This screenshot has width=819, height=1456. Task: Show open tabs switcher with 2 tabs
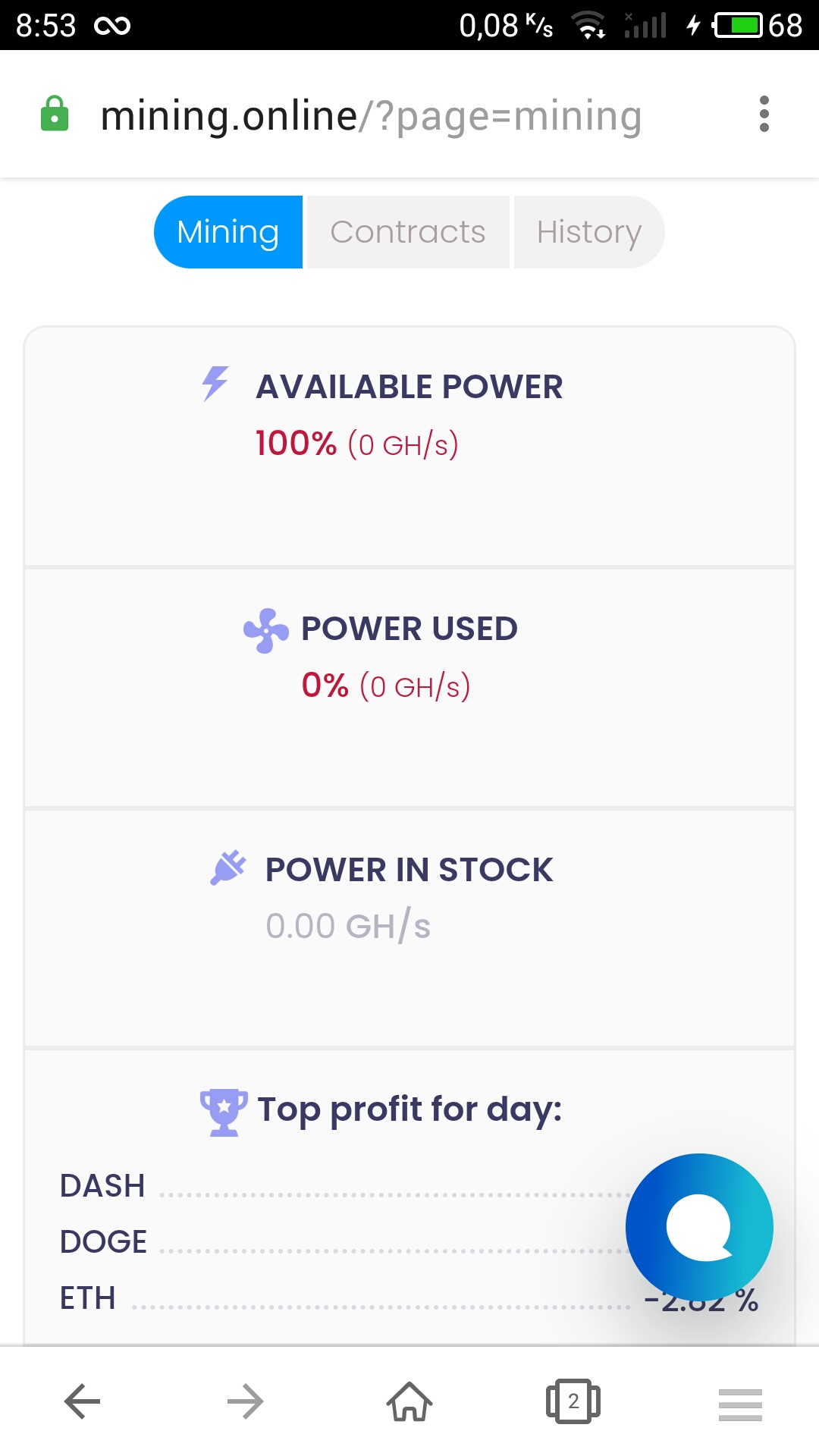[573, 1401]
